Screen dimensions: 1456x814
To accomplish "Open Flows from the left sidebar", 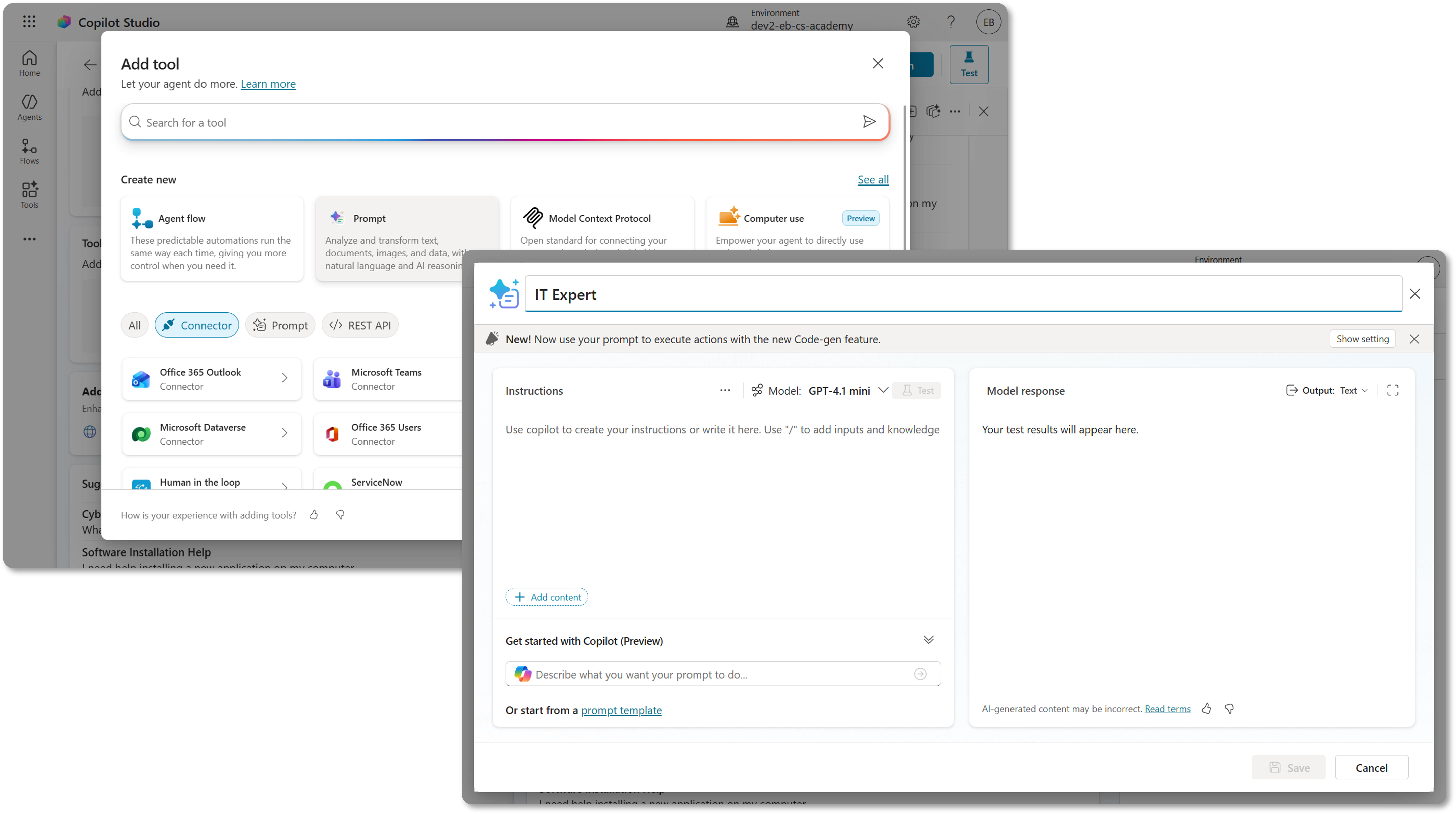I will [29, 151].
